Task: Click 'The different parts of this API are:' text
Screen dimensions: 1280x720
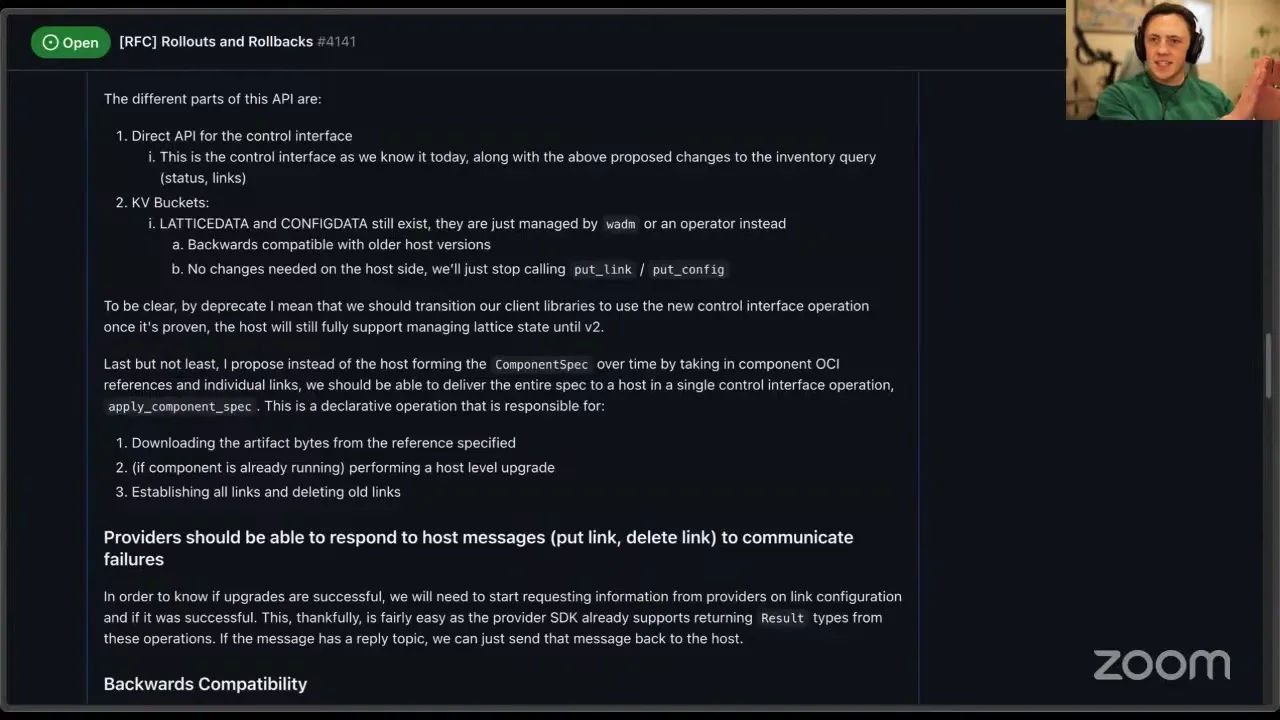Action: [212, 99]
